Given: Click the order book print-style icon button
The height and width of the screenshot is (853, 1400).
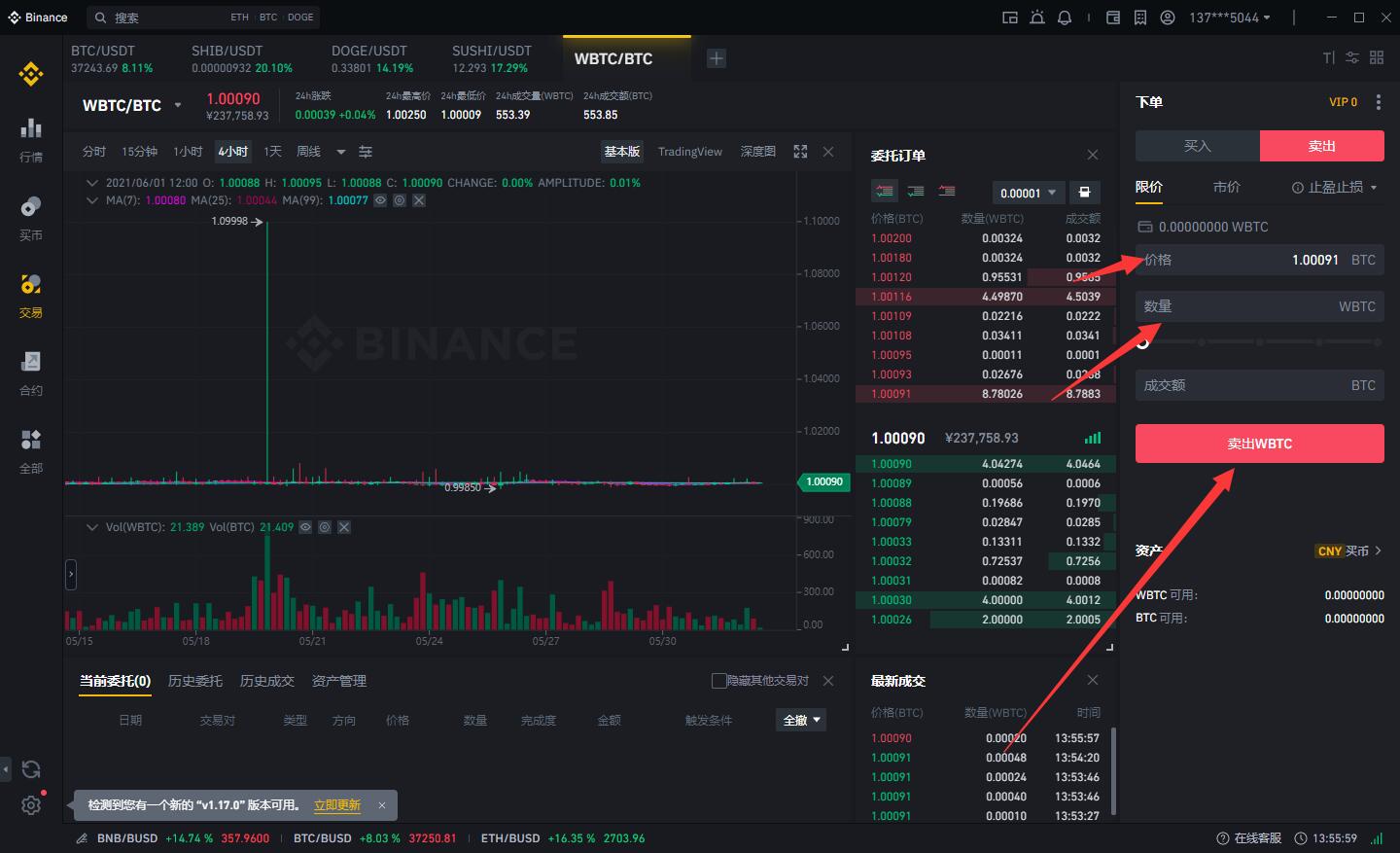Looking at the screenshot, I should [x=1085, y=193].
